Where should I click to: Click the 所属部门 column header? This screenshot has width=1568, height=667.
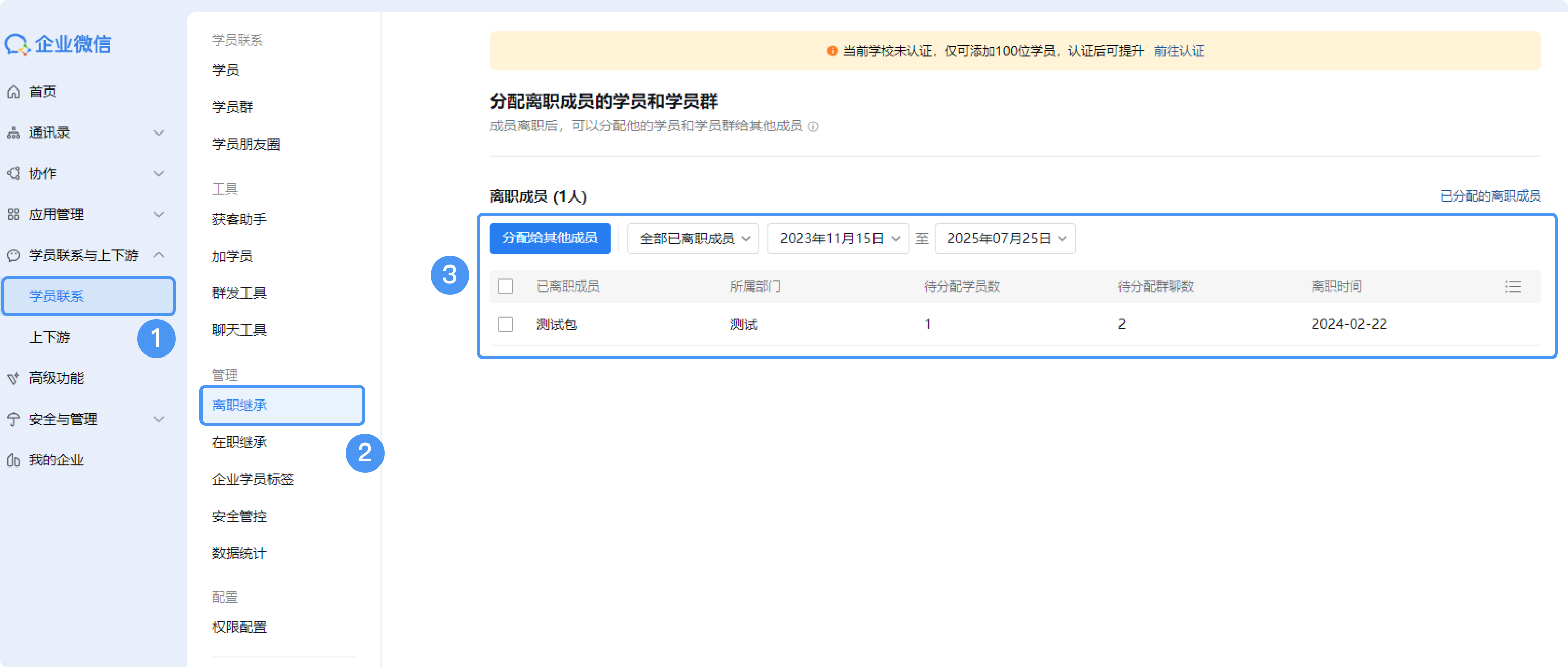click(755, 286)
